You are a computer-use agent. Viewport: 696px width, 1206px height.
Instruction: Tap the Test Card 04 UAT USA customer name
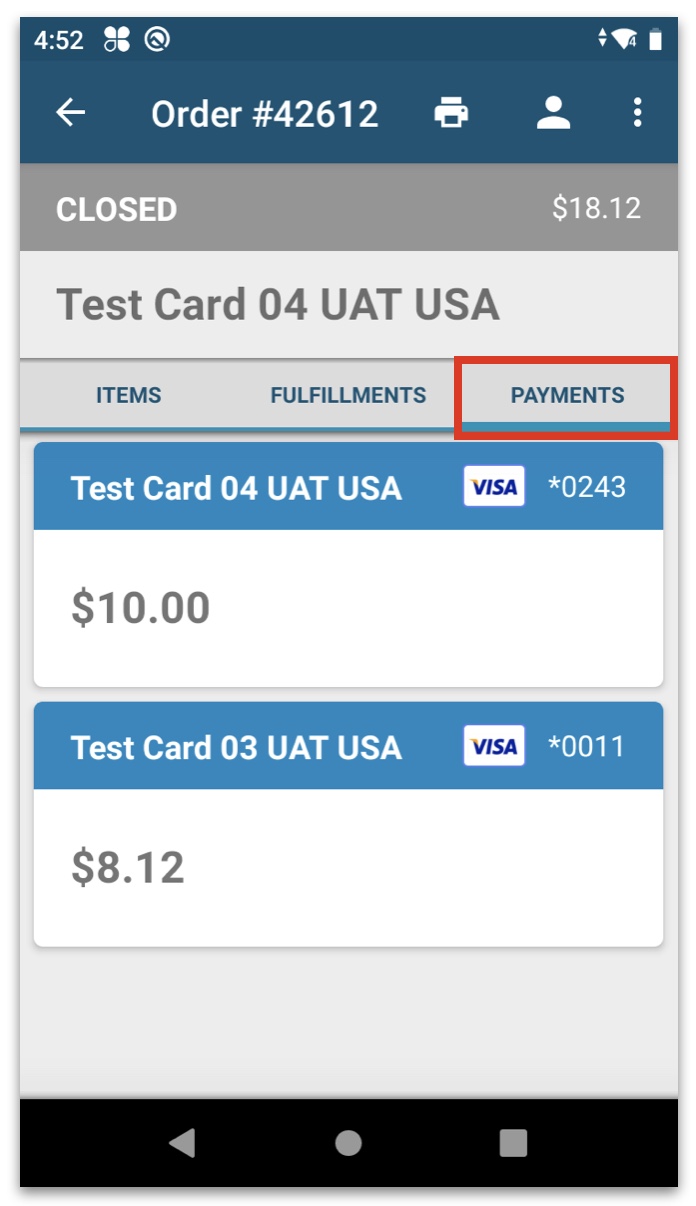pos(277,304)
